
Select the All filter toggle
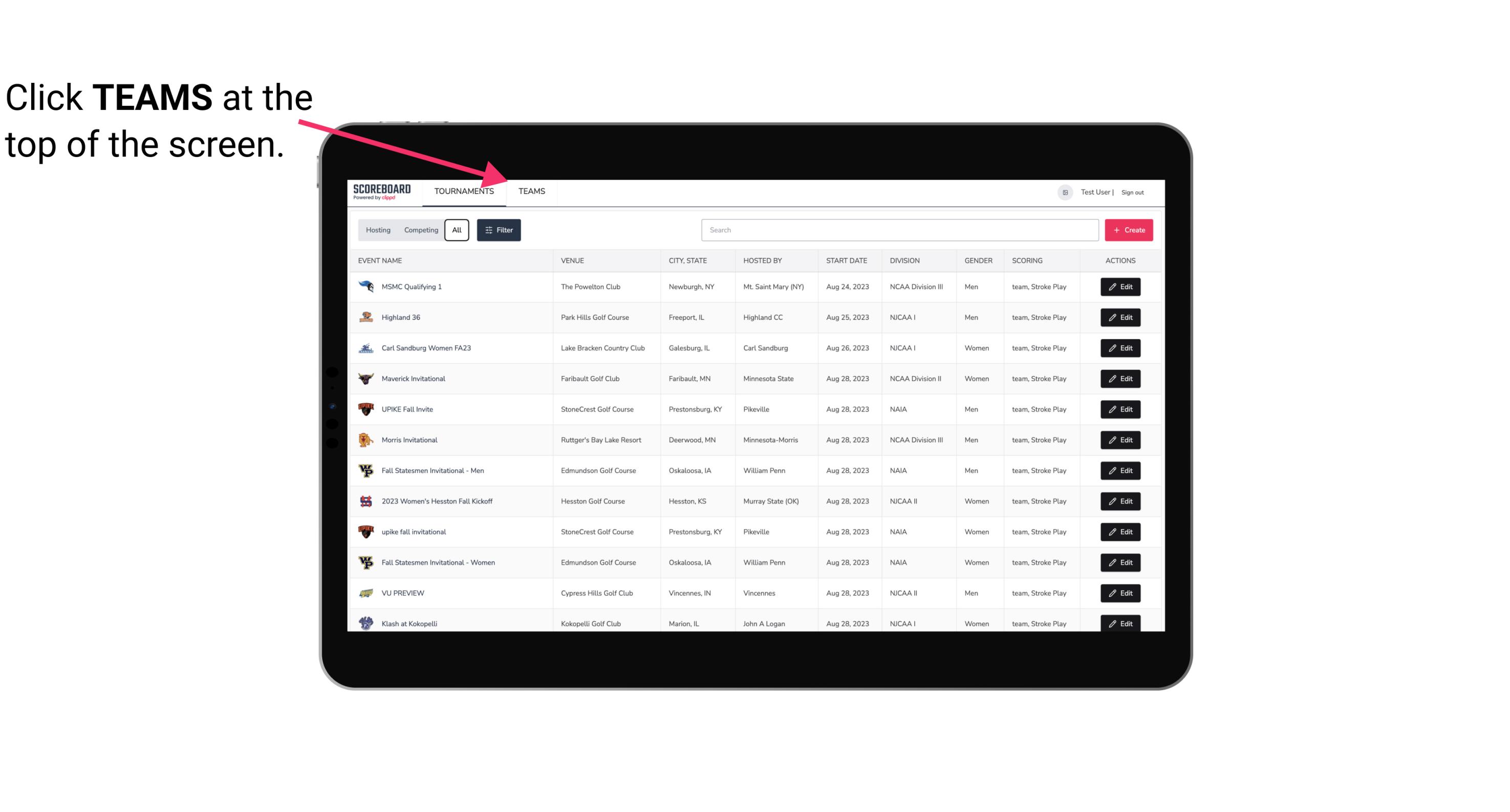click(457, 229)
